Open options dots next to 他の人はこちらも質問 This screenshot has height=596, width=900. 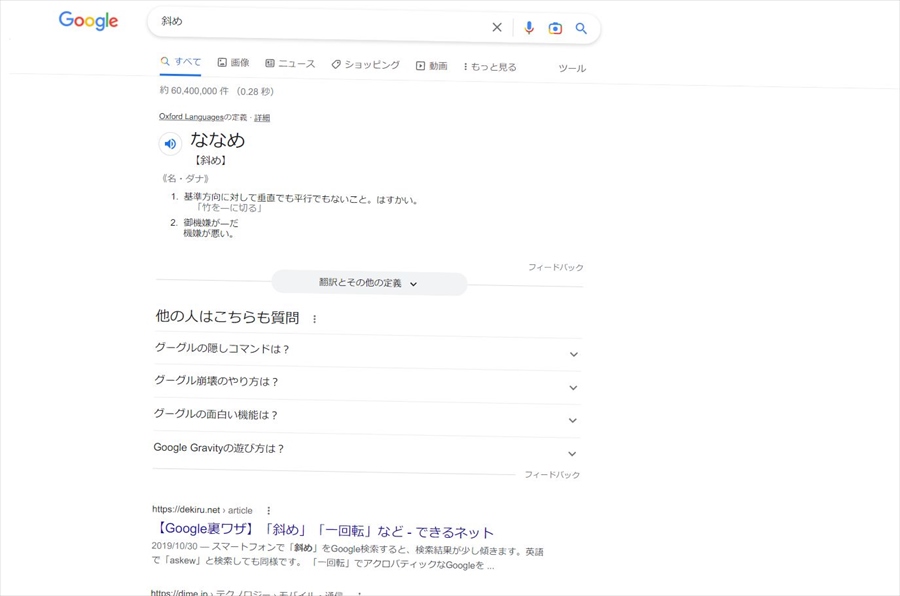coord(315,319)
